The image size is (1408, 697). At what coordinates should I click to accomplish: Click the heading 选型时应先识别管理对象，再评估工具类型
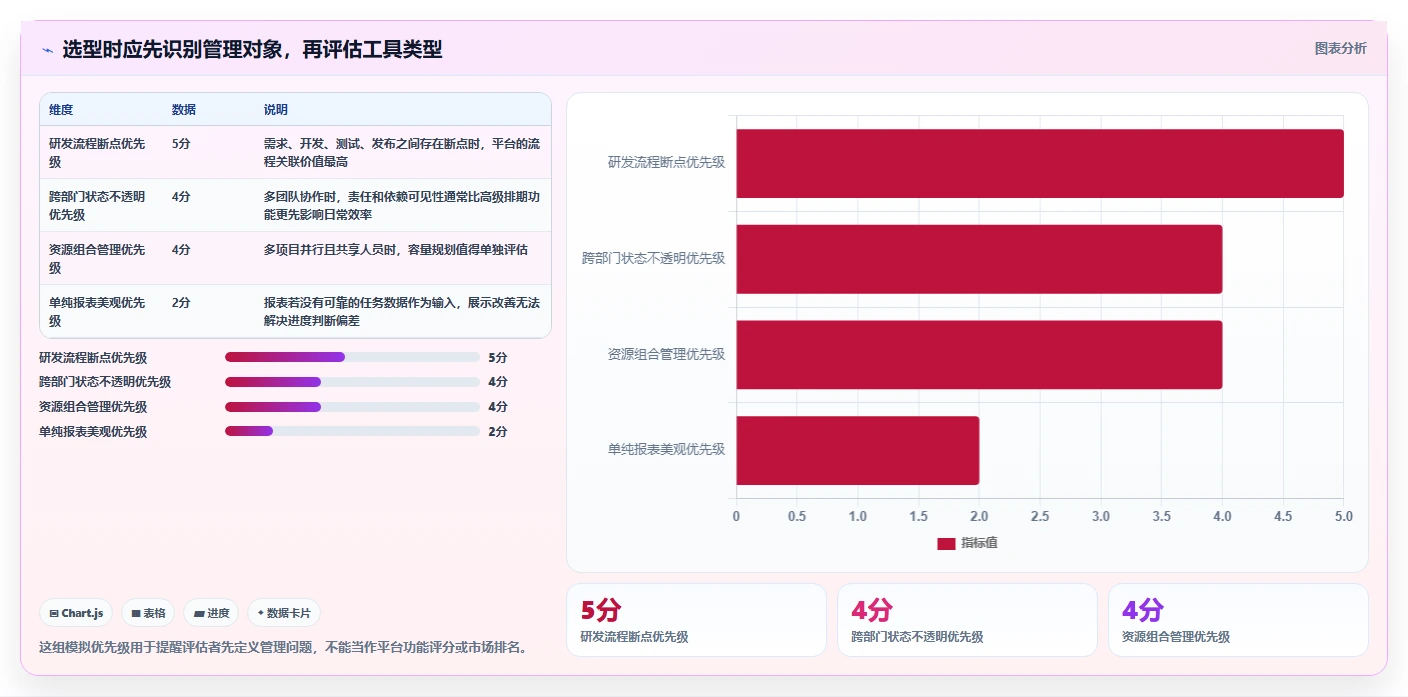(252, 50)
